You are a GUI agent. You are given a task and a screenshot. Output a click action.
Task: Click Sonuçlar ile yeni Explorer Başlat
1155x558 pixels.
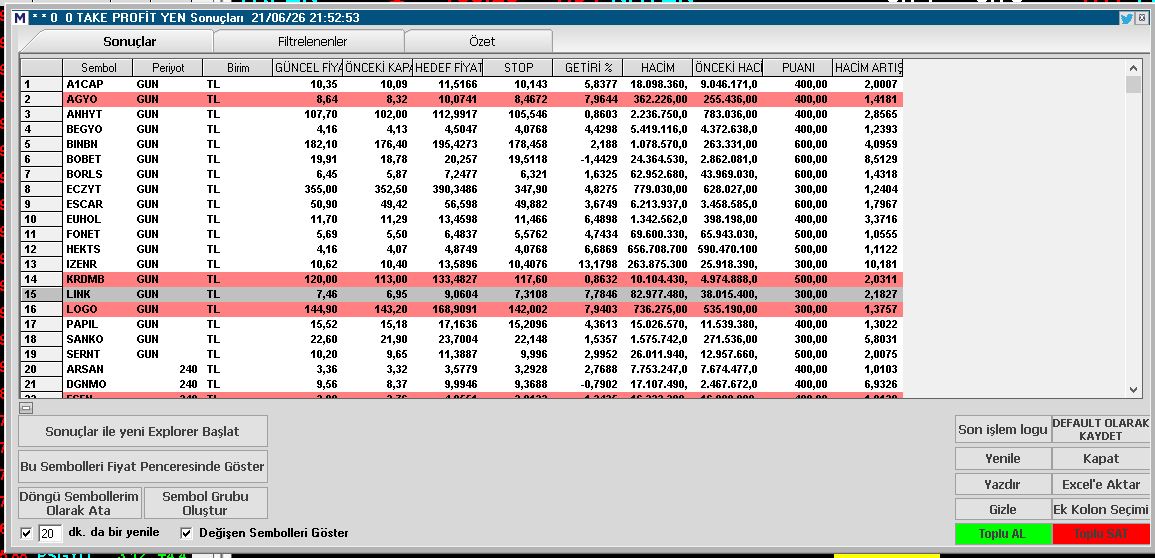pyautogui.click(x=143, y=431)
